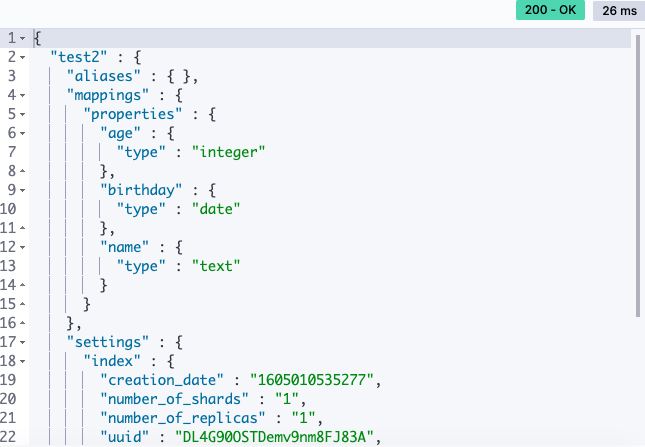The width and height of the screenshot is (645, 447).
Task: Collapse the "properties" fold arrow on line 5
Action: pyautogui.click(x=22, y=114)
